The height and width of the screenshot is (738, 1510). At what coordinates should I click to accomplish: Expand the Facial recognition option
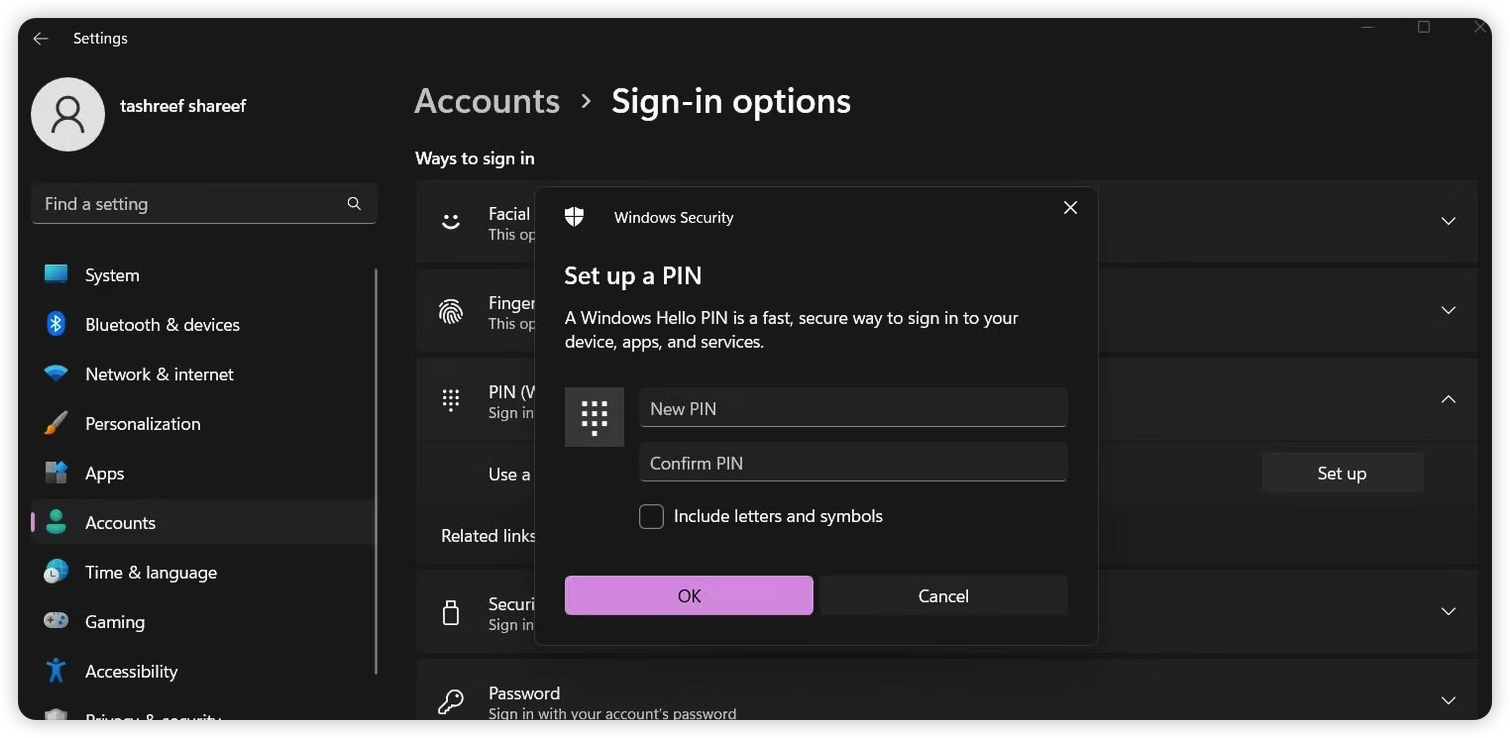coord(1448,221)
